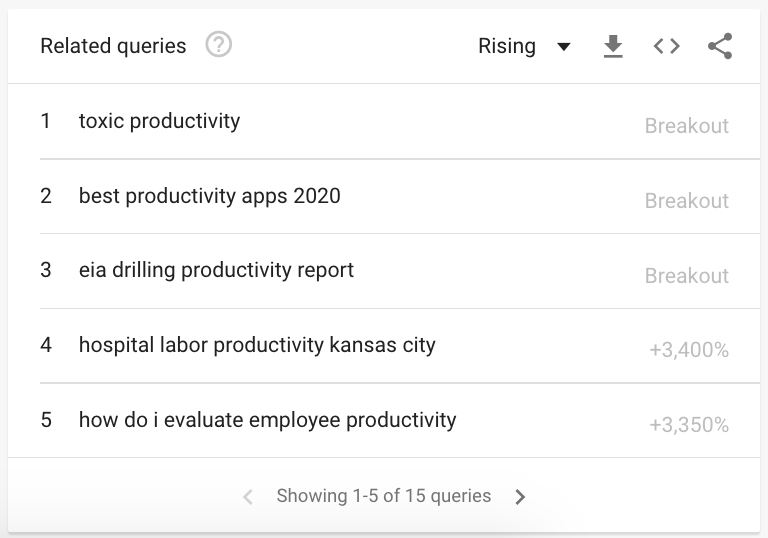Click Breakout label for best productivity apps
This screenshot has height=538, width=768.
click(x=686, y=201)
